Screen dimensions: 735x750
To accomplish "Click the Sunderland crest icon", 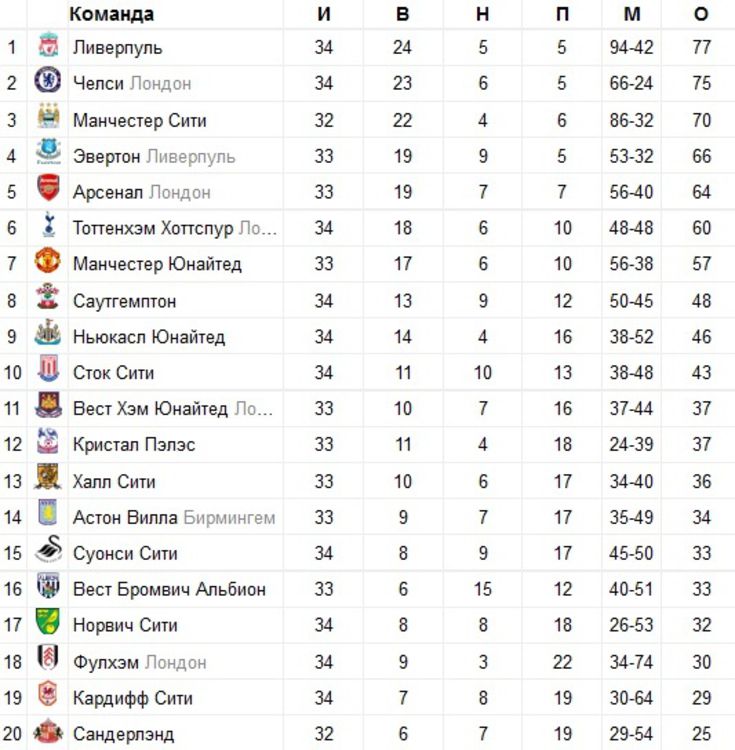I will click(x=48, y=730).
